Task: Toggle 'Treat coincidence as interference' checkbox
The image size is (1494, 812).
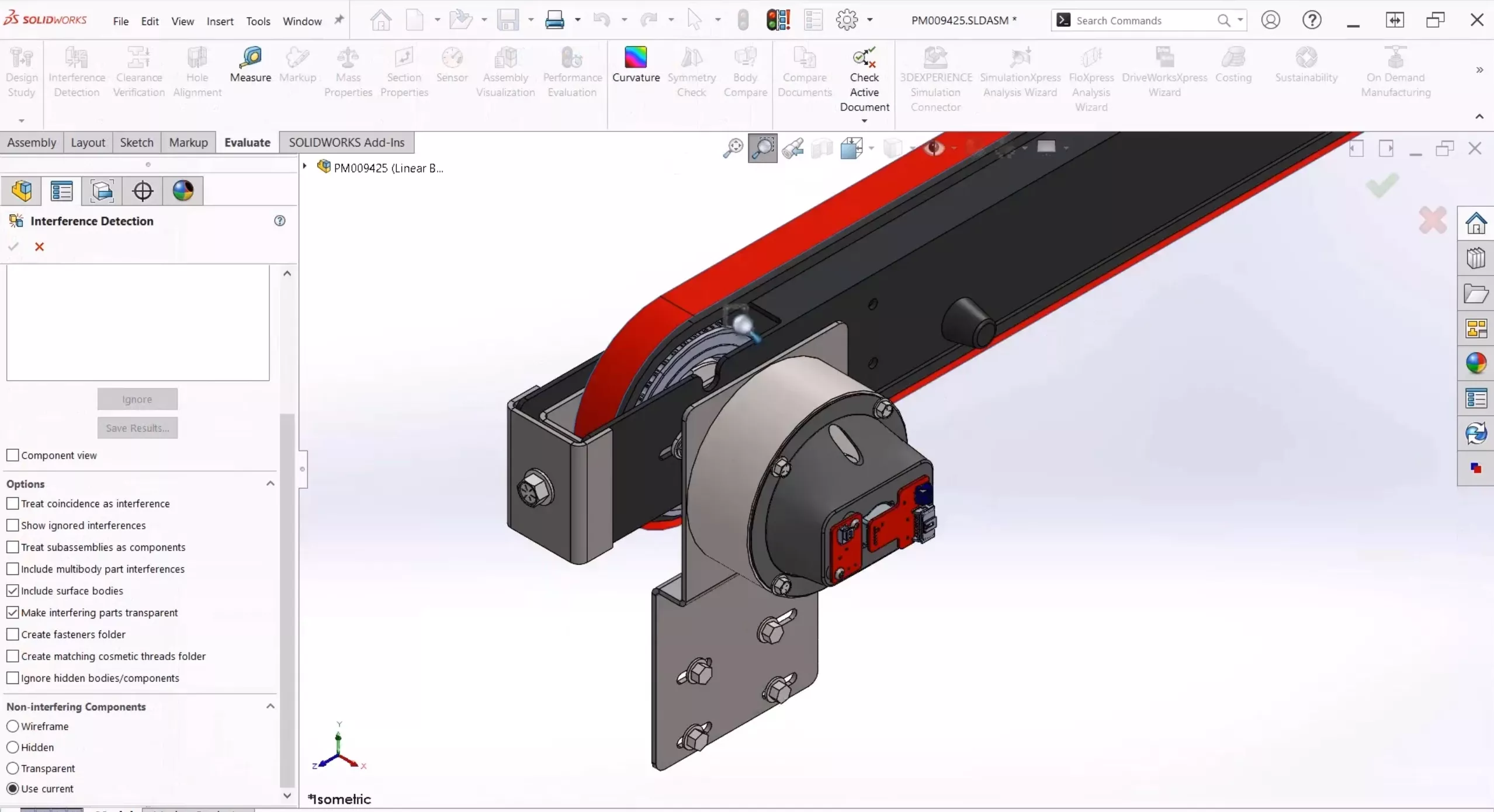Action: 13,503
